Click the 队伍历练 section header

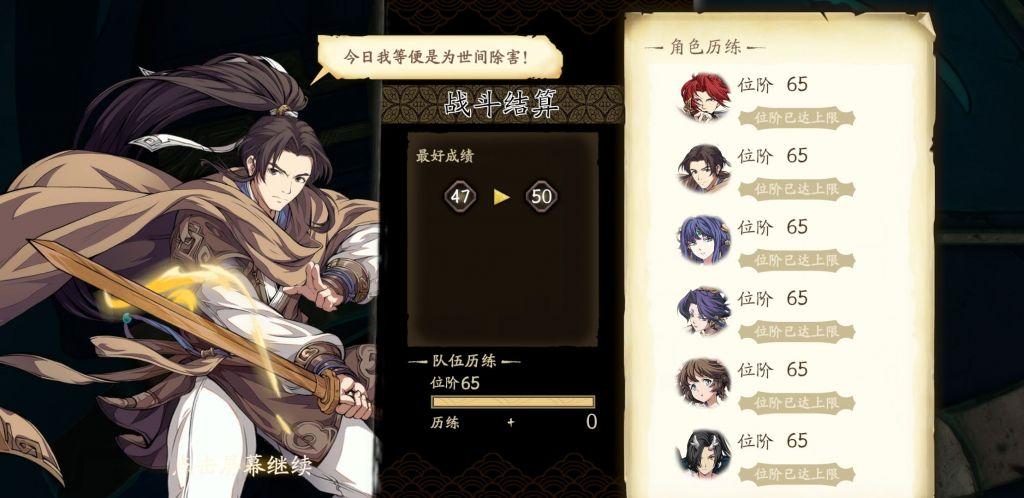[x=464, y=361]
